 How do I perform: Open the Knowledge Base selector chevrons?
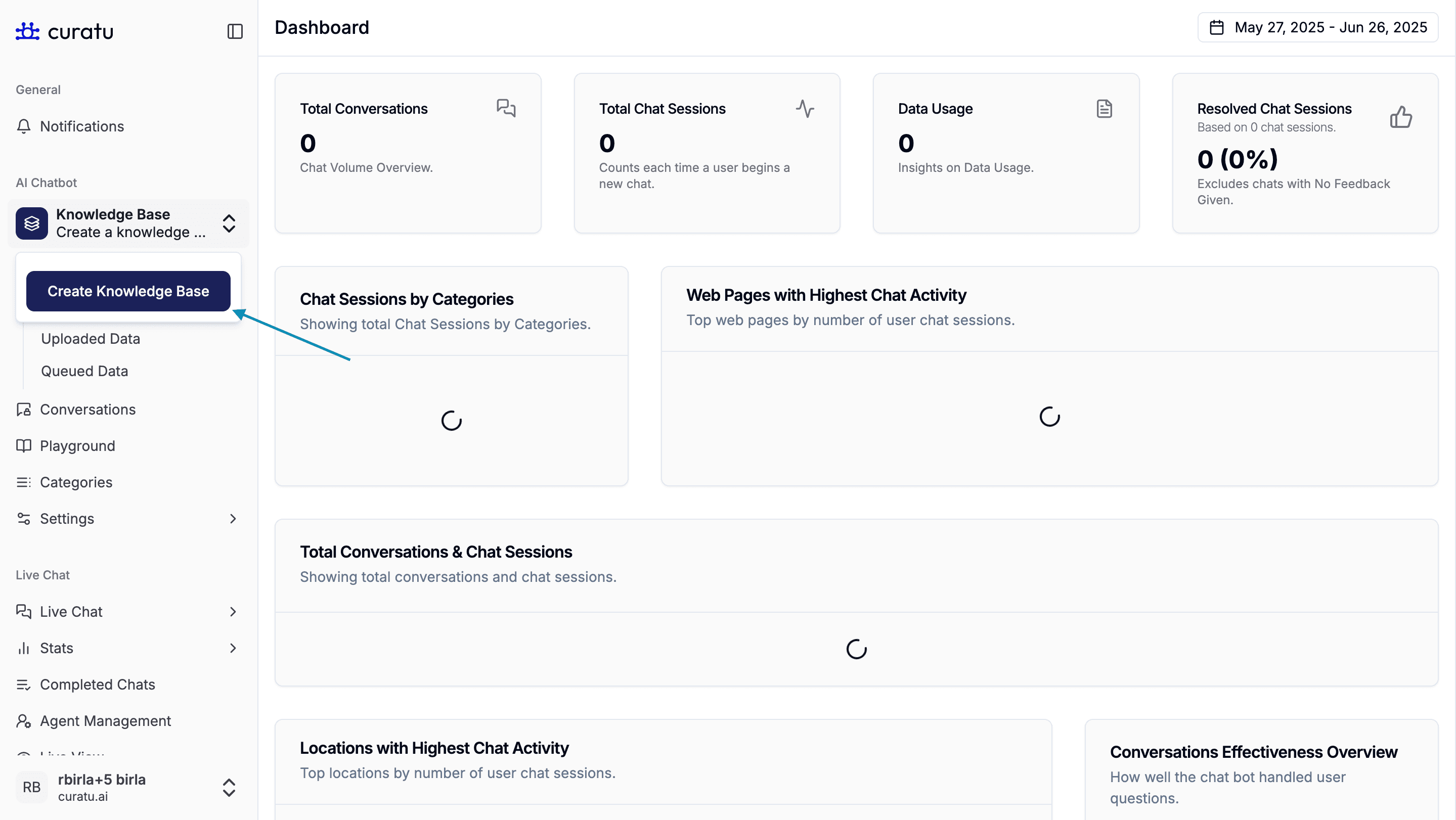click(x=229, y=223)
